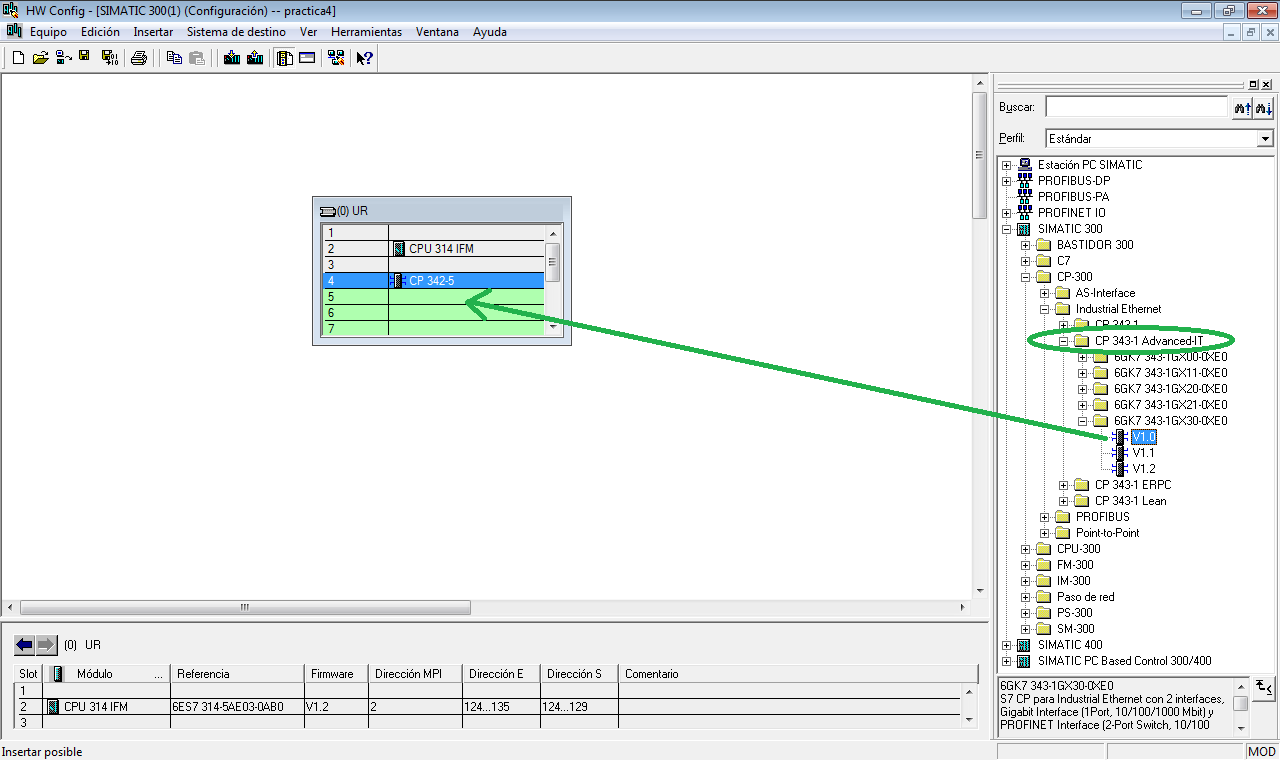Select the Point-to-Point folder
Screen dimensions: 1280x760
pyautogui.click(x=1107, y=533)
